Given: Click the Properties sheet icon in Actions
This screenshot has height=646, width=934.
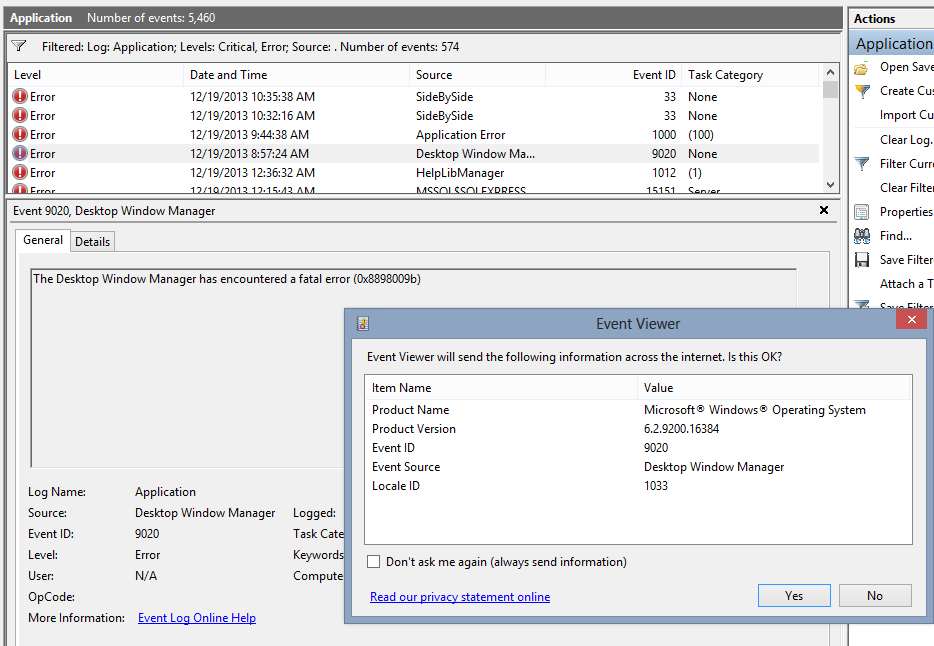Looking at the screenshot, I should pyautogui.click(x=861, y=212).
